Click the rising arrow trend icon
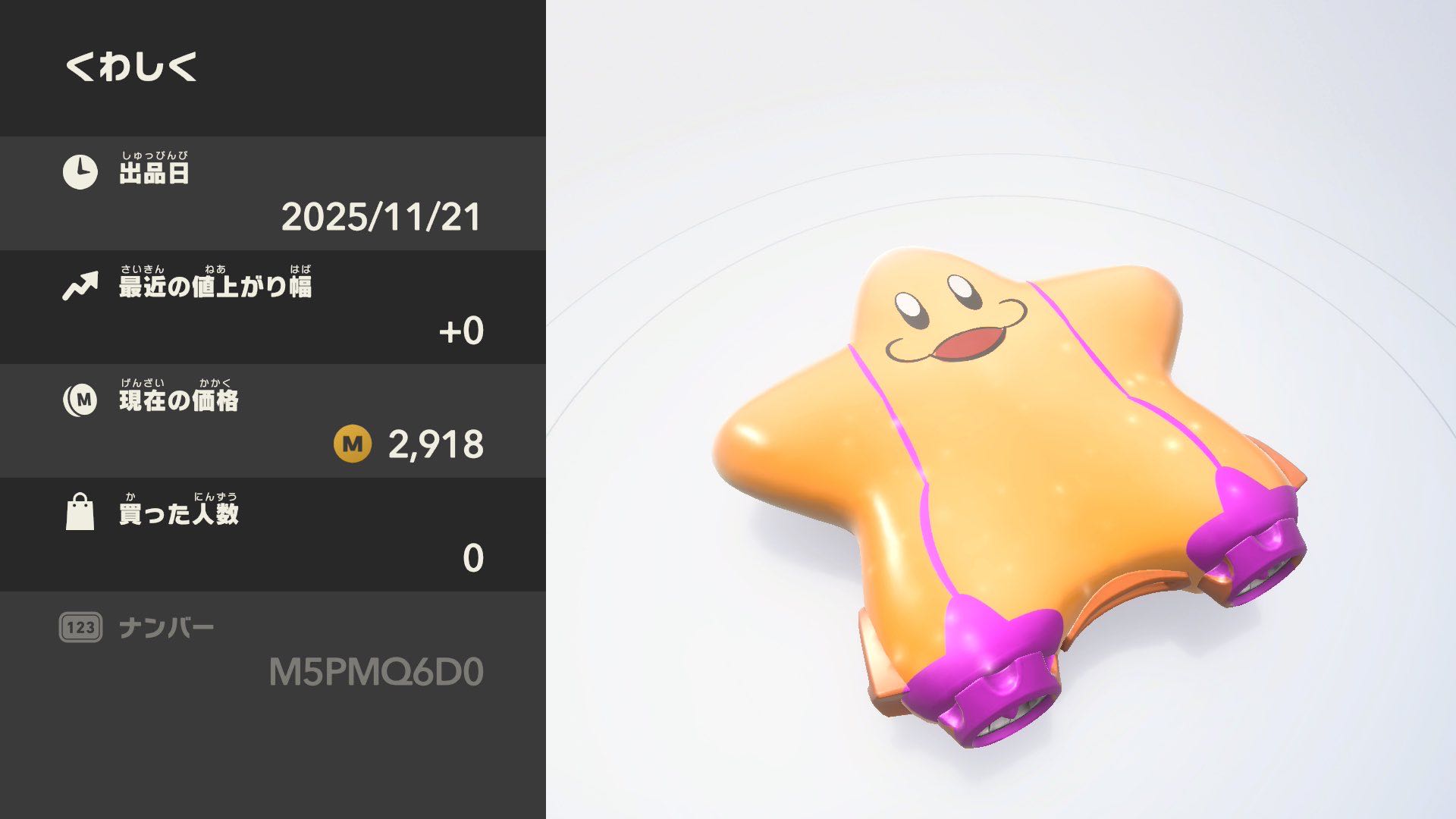Screen dimensions: 1456x819 point(80,286)
